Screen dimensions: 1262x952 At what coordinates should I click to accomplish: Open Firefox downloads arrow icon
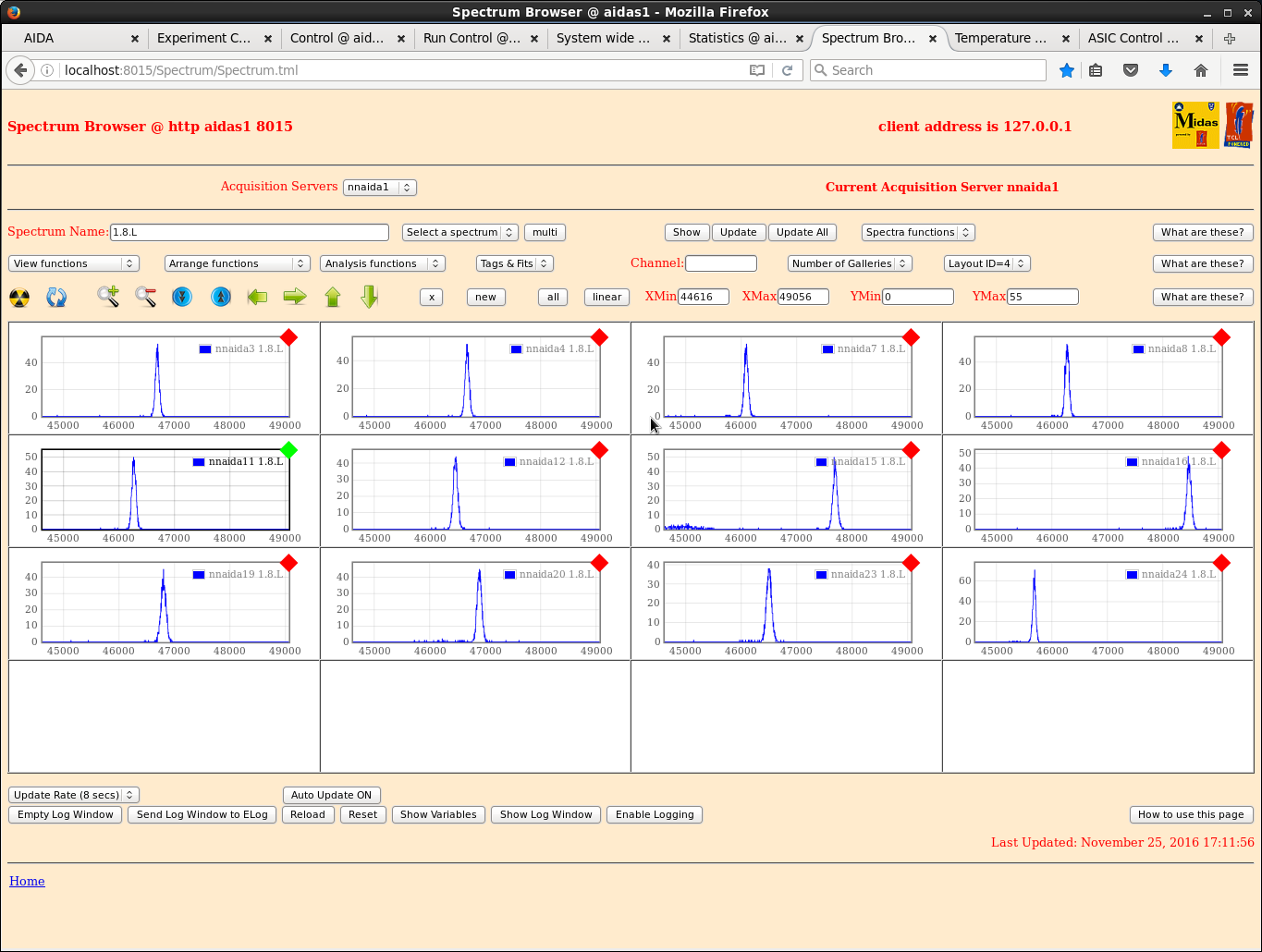tap(1166, 70)
